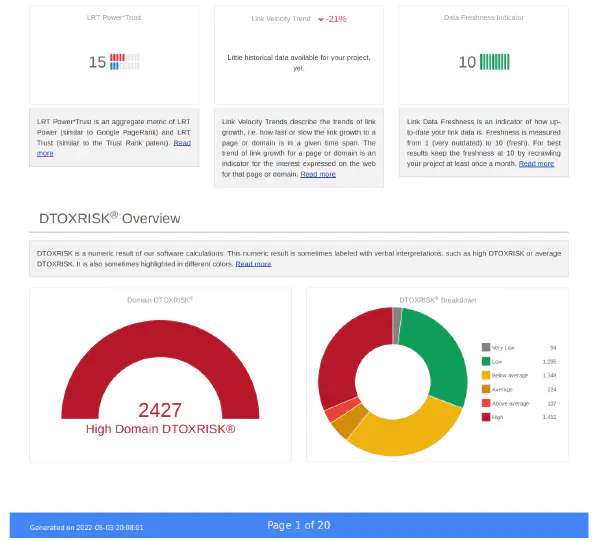The width and height of the screenshot is (600, 541).
Task: Click the Link Velocity Trend card title
Action: point(281,19)
